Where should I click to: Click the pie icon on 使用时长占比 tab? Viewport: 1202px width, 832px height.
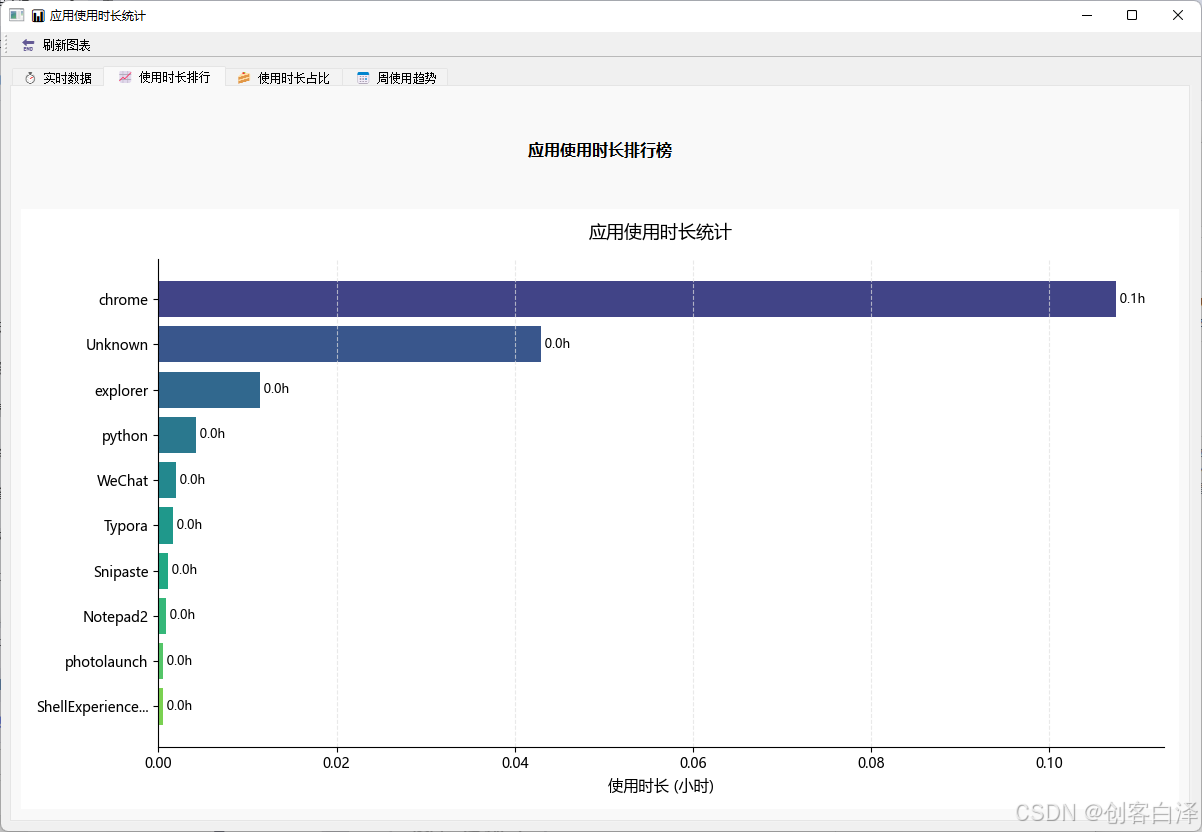[x=244, y=78]
